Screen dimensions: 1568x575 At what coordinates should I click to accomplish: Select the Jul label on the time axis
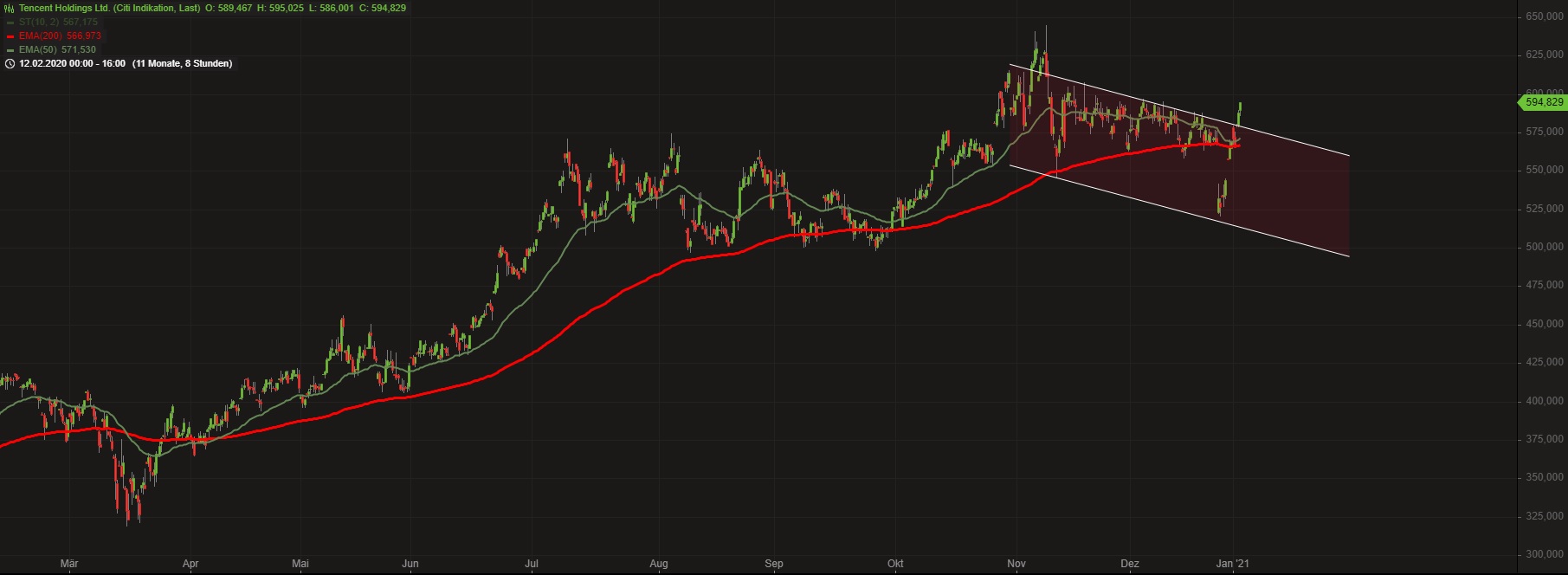(x=532, y=564)
